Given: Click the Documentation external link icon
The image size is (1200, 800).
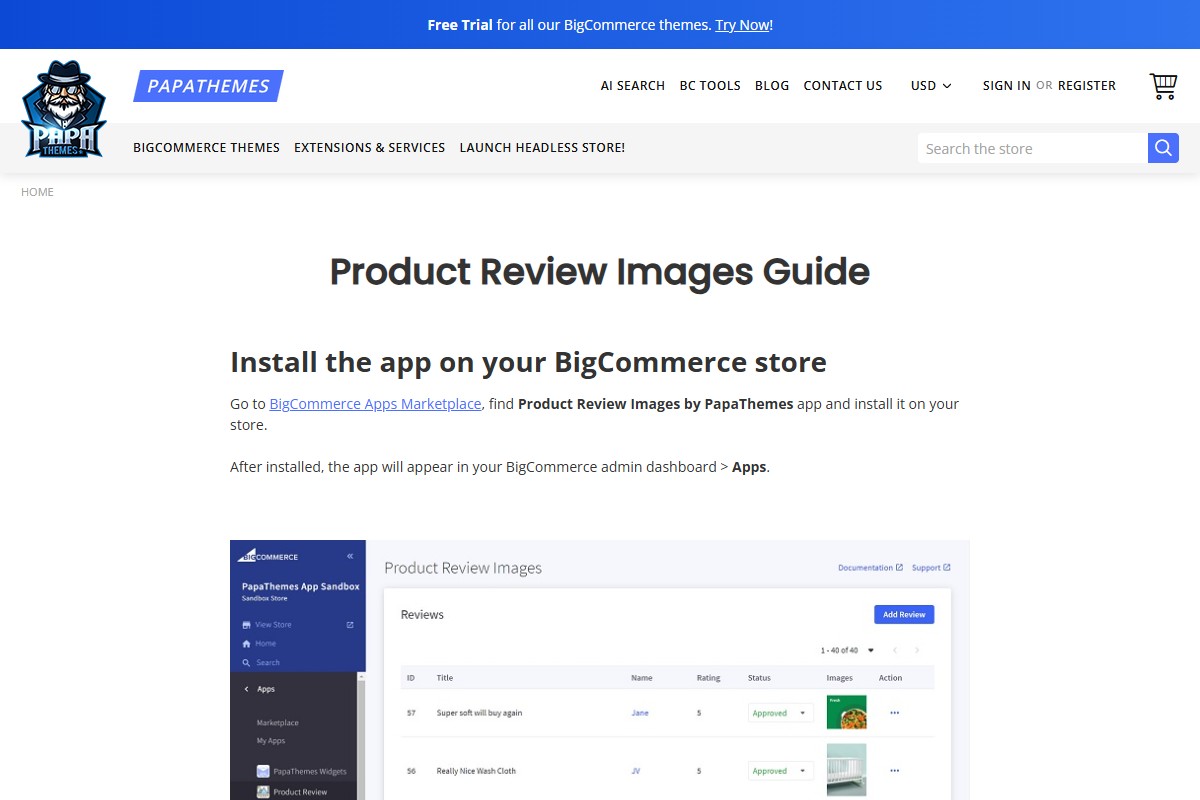Looking at the screenshot, I should pyautogui.click(x=899, y=567).
